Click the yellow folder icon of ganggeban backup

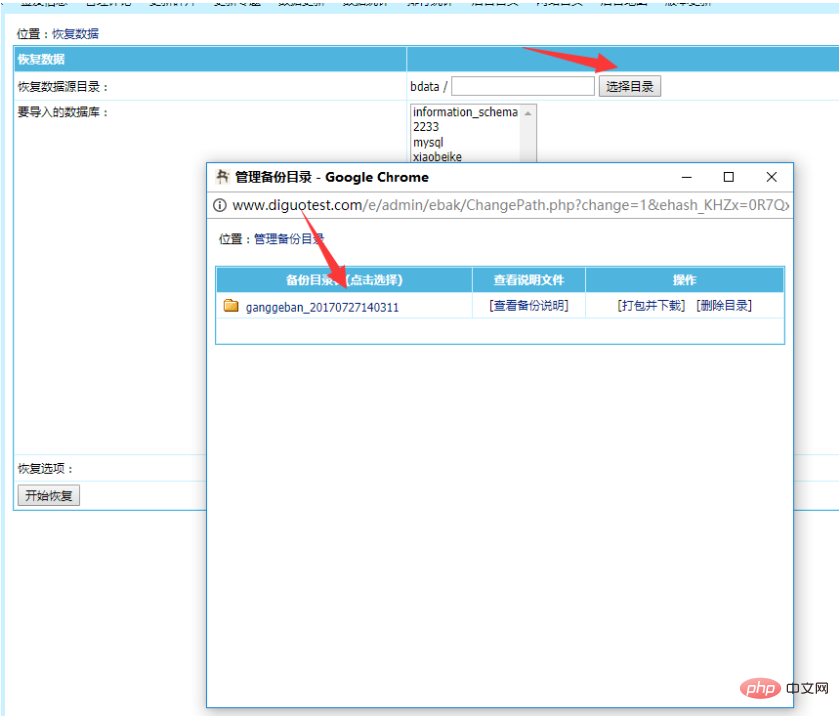pyautogui.click(x=231, y=306)
